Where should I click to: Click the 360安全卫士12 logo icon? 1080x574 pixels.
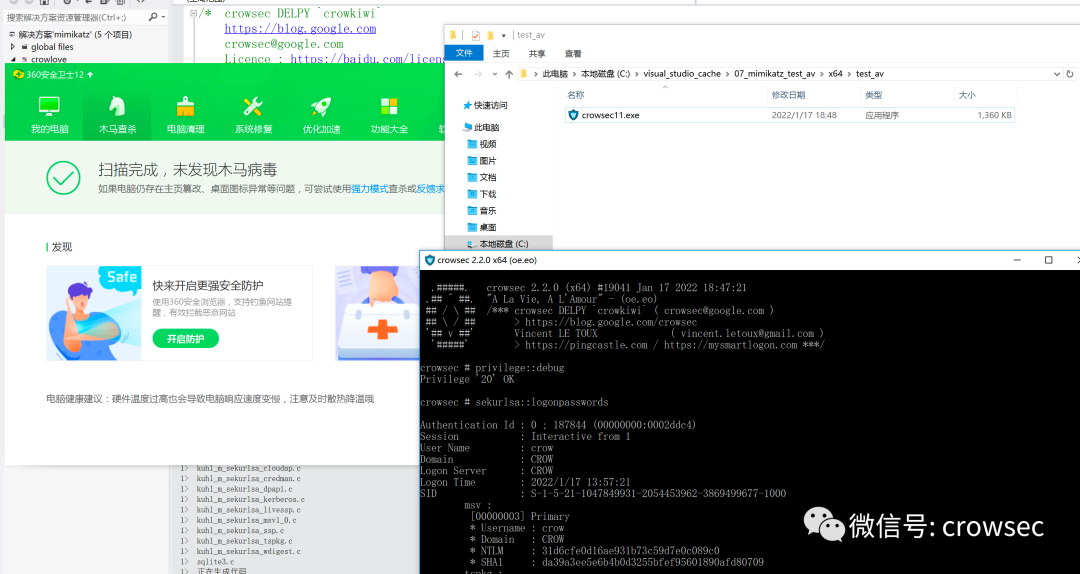(x=18, y=74)
